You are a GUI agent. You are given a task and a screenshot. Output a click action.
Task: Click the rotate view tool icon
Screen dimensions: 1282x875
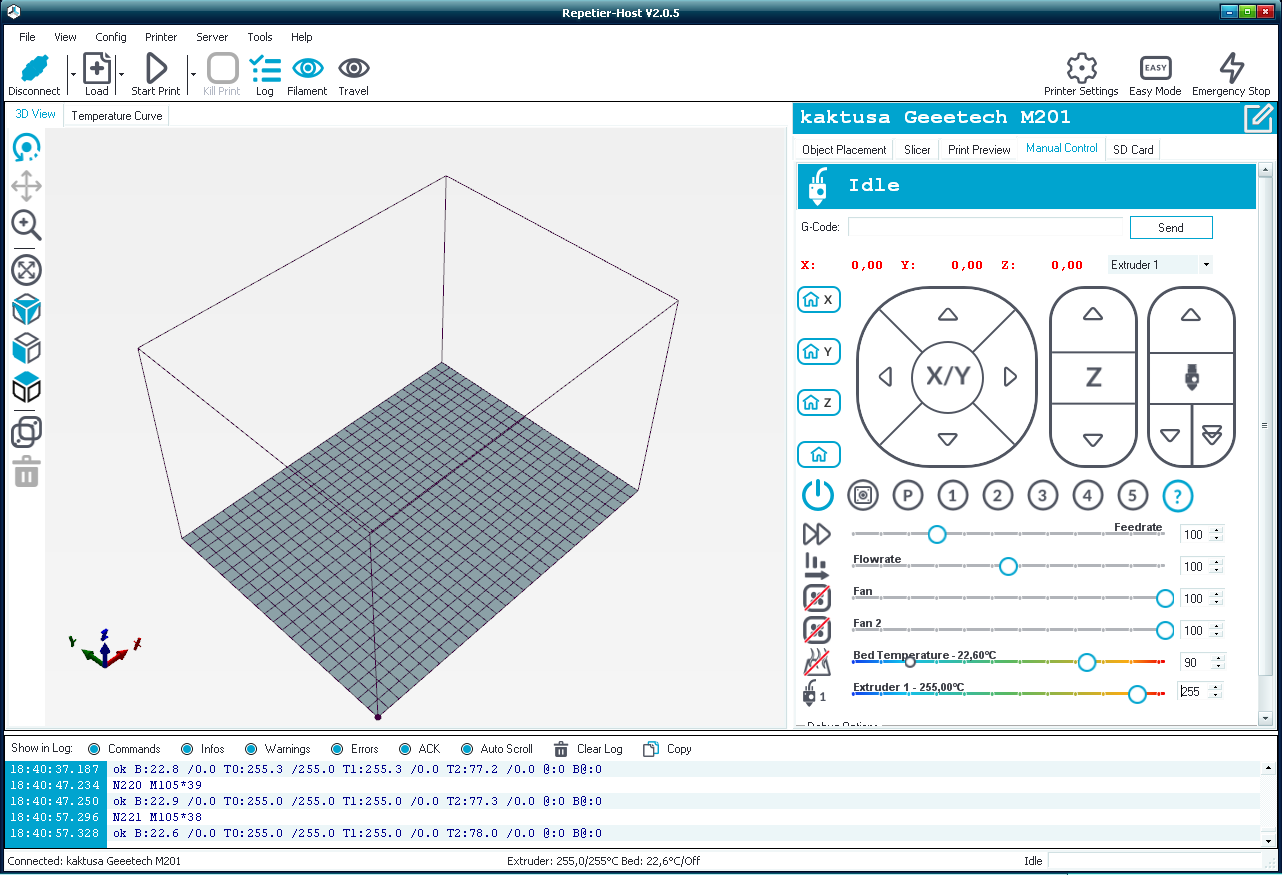pos(26,148)
